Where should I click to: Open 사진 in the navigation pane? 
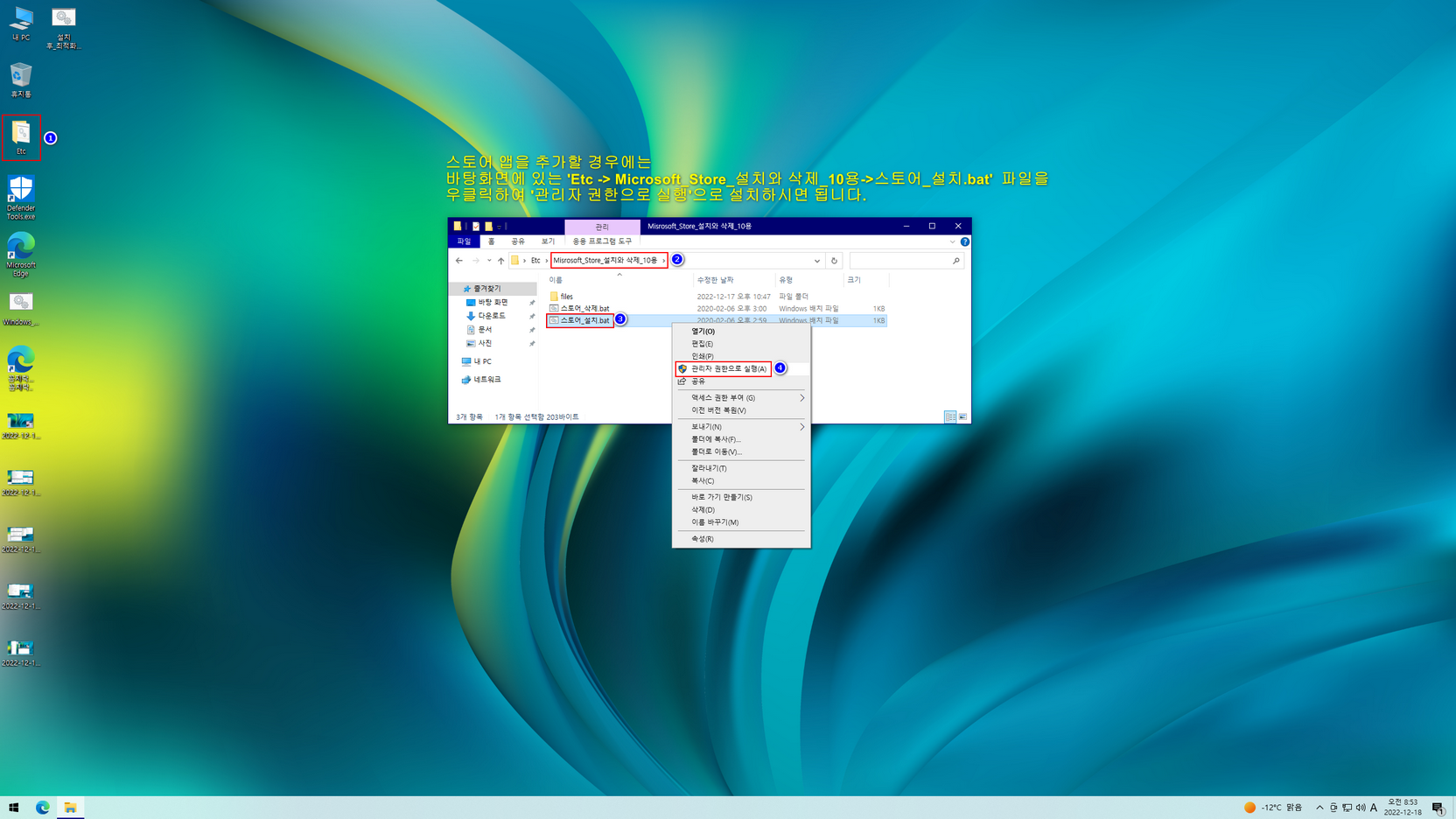(485, 343)
